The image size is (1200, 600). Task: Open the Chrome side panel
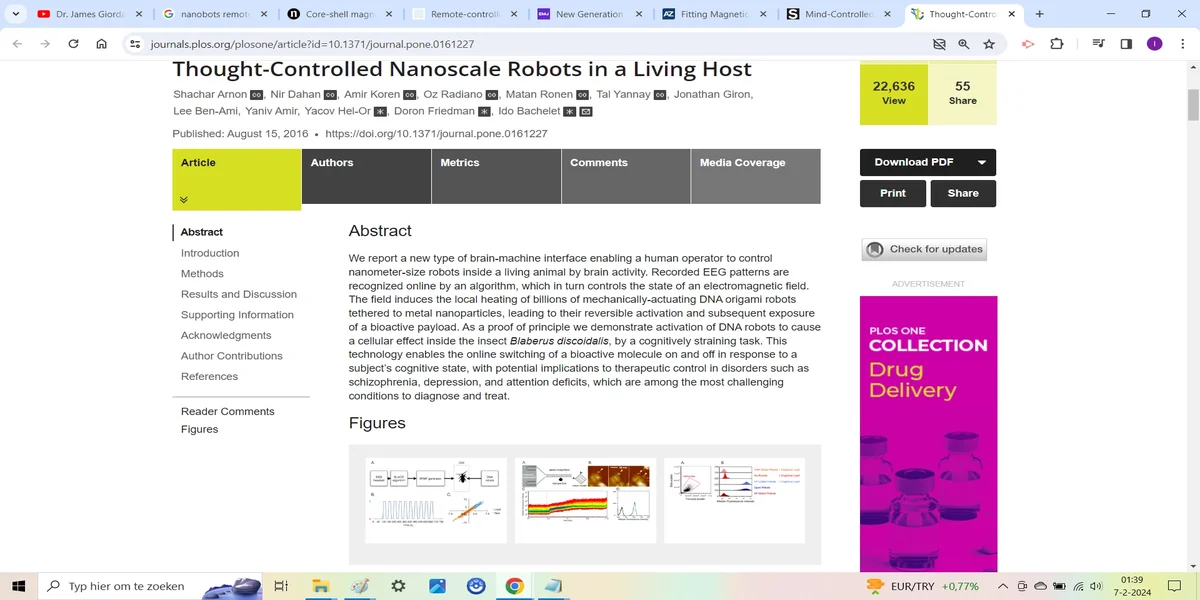click(x=1126, y=44)
